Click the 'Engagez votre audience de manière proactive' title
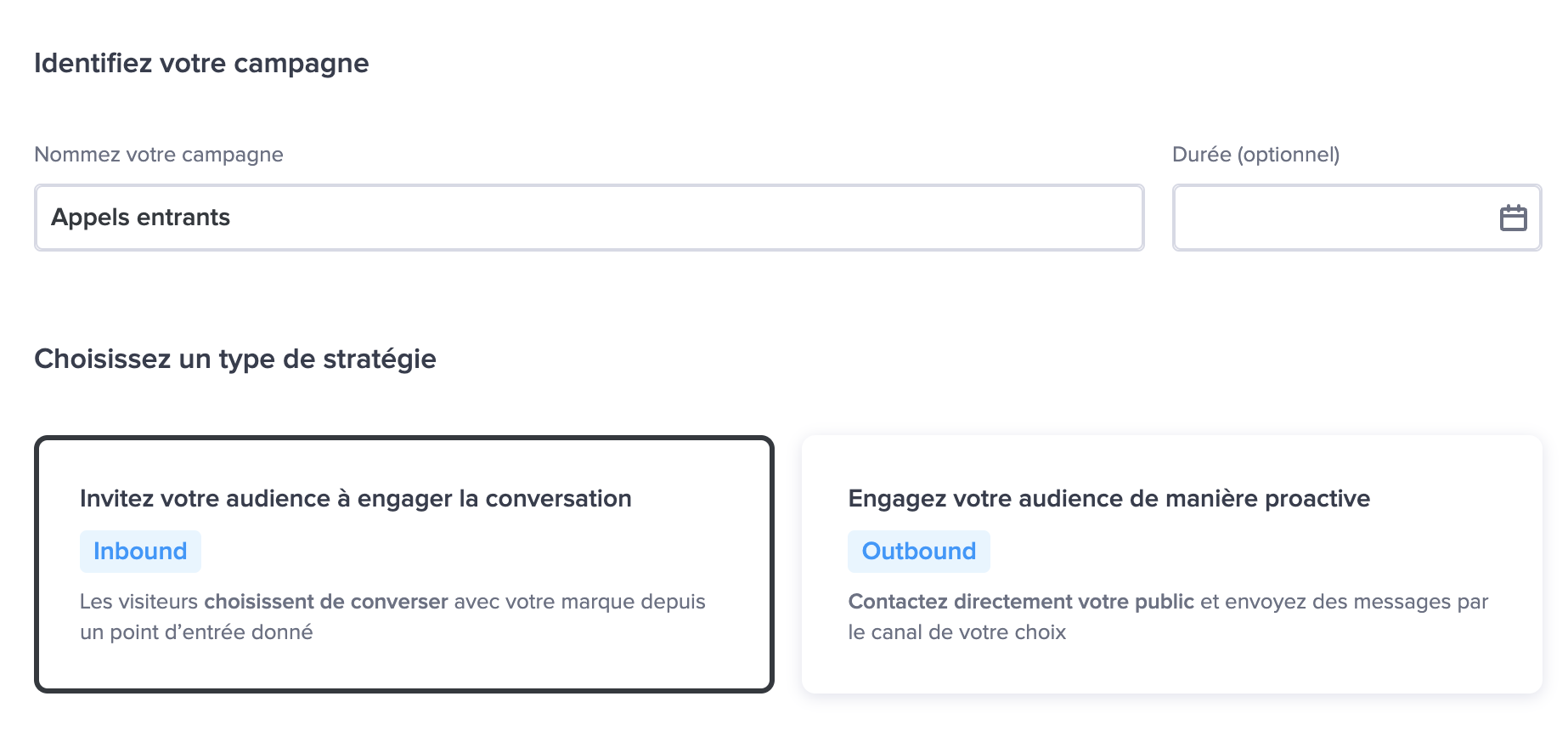Image resolution: width=1568 pixels, height=753 pixels. (x=1108, y=499)
